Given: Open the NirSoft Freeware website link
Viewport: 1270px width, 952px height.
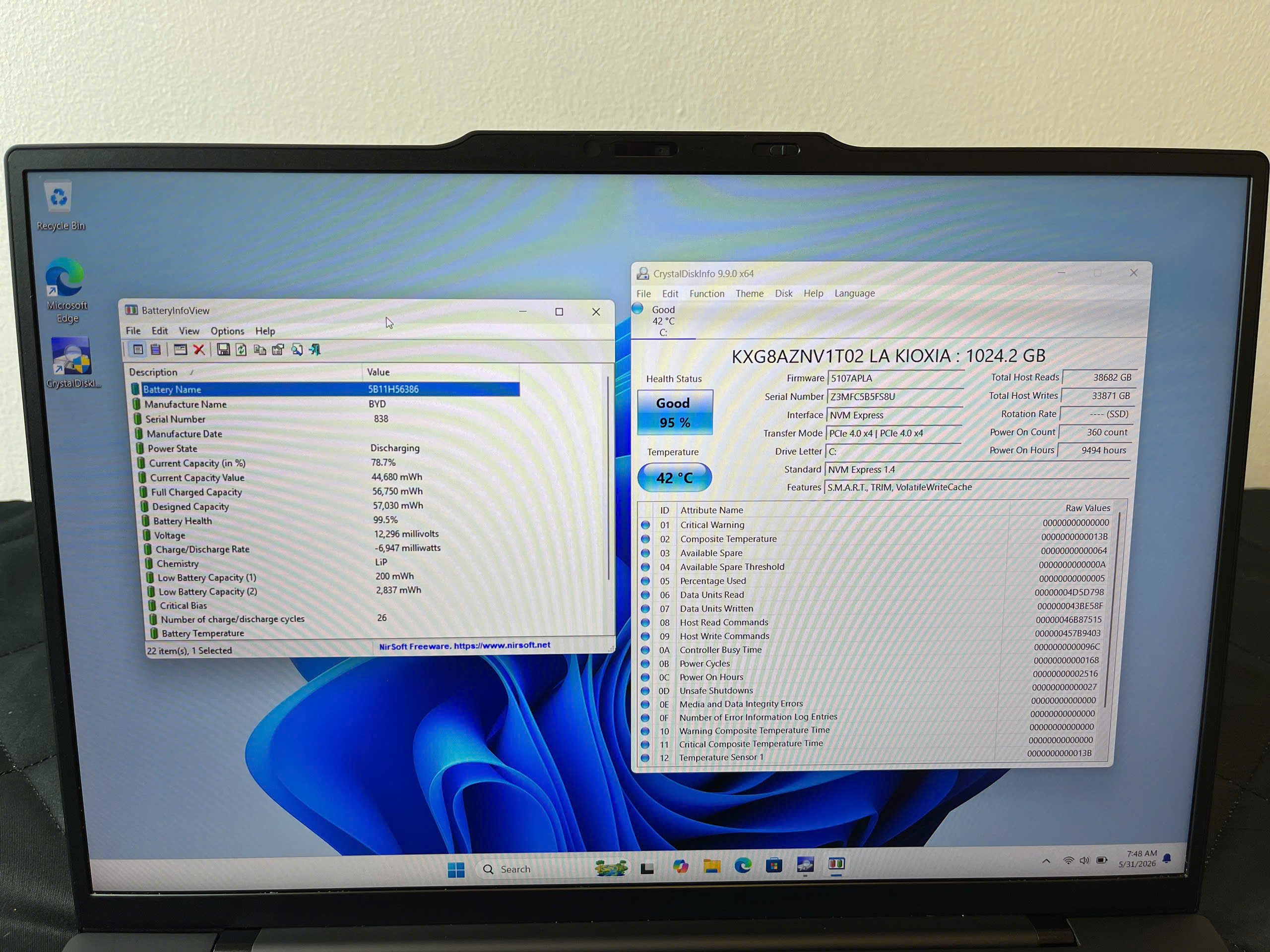Looking at the screenshot, I should point(464,646).
